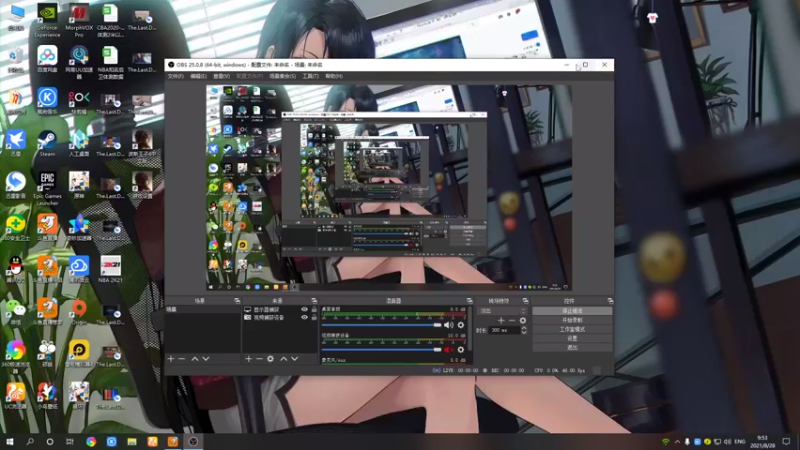The image size is (800, 450).
Task: Click the ENG input language indicator
Action: pos(740,441)
